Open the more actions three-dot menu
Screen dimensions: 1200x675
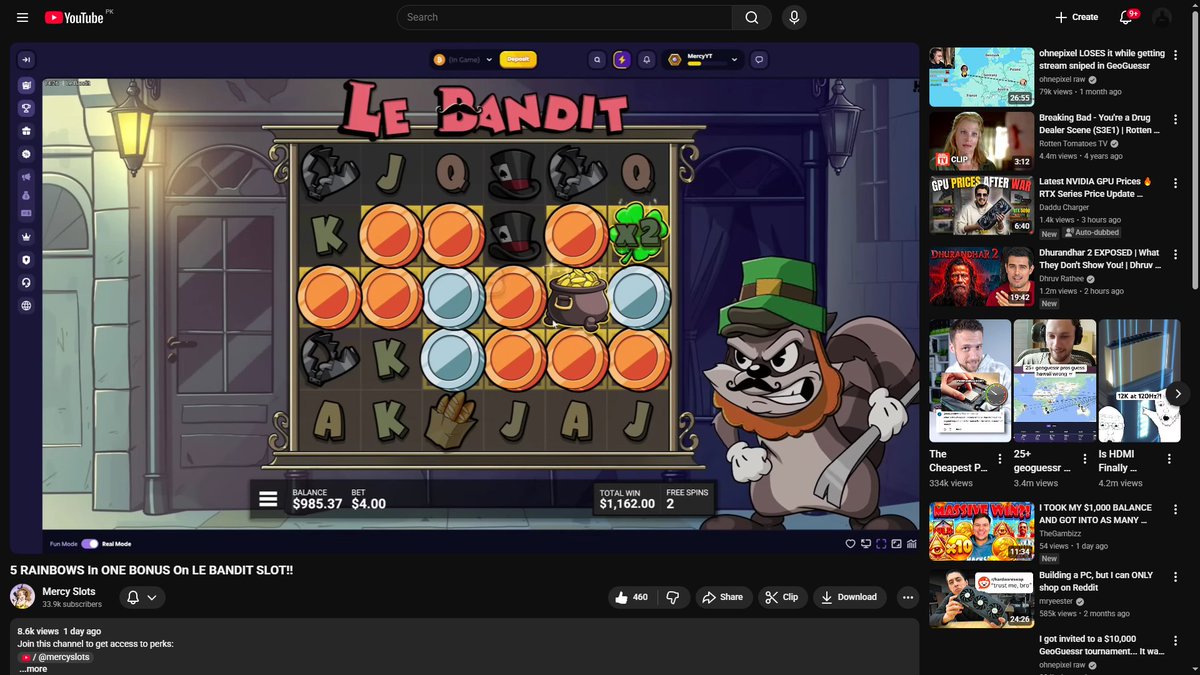pos(907,597)
